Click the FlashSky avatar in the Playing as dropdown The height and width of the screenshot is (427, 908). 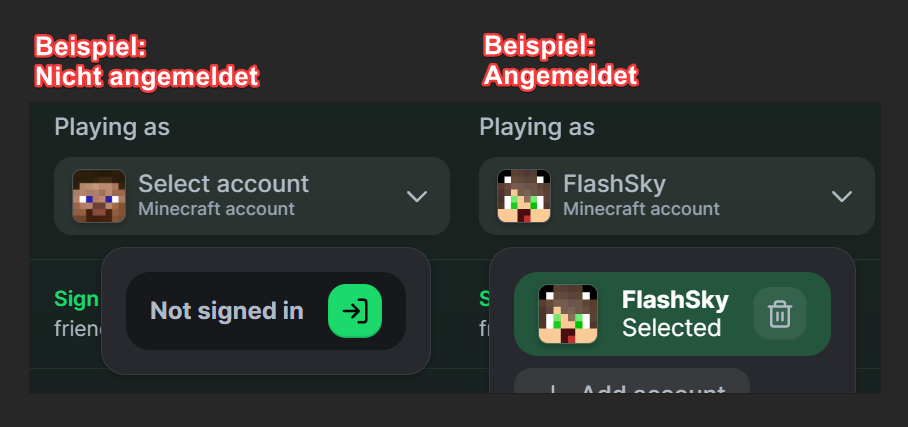(x=524, y=196)
